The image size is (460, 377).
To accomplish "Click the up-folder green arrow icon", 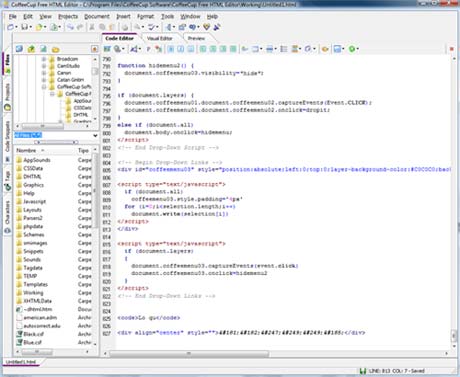I will point(31,49).
